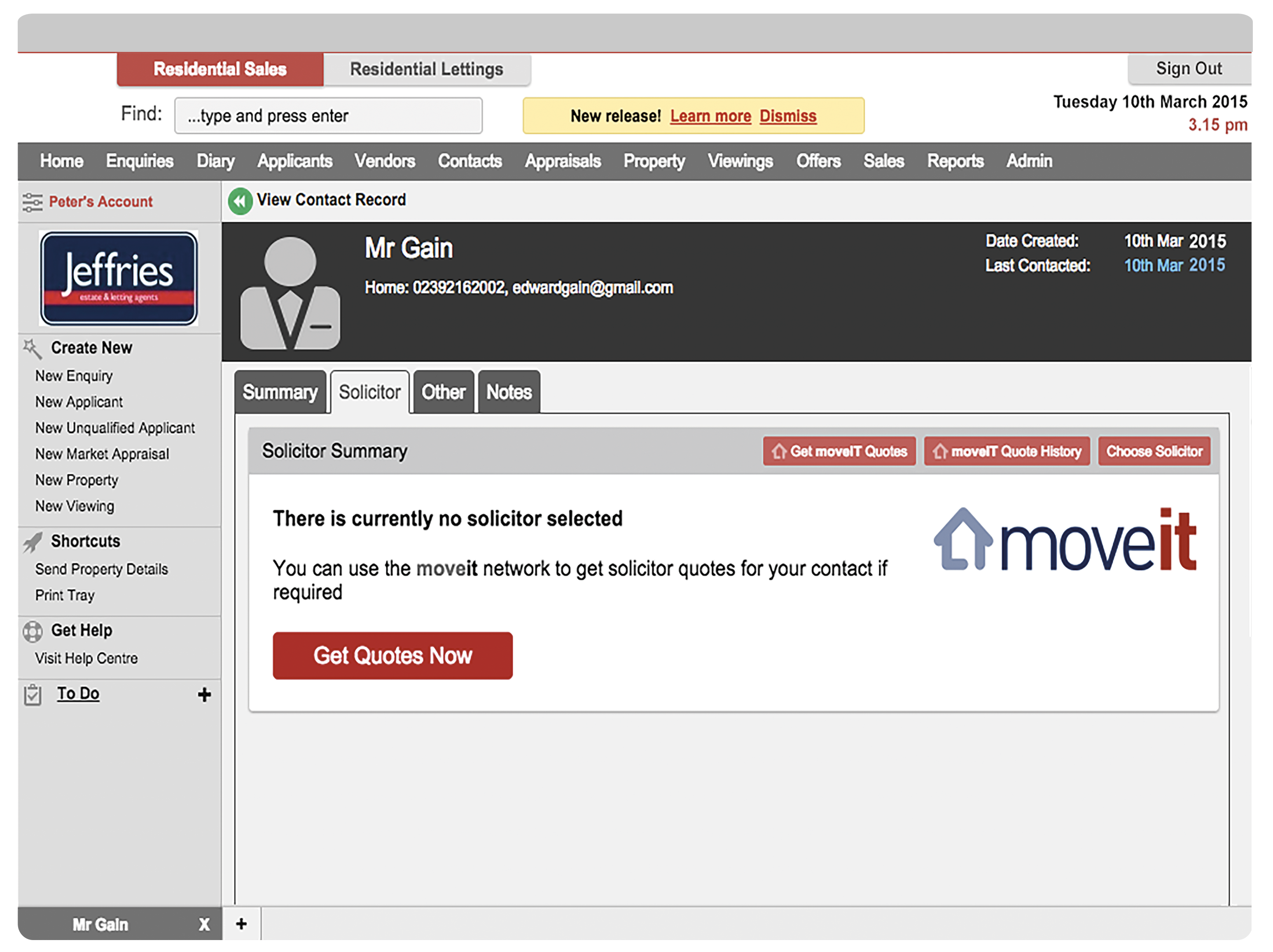Switch to the Summary tab

point(280,393)
